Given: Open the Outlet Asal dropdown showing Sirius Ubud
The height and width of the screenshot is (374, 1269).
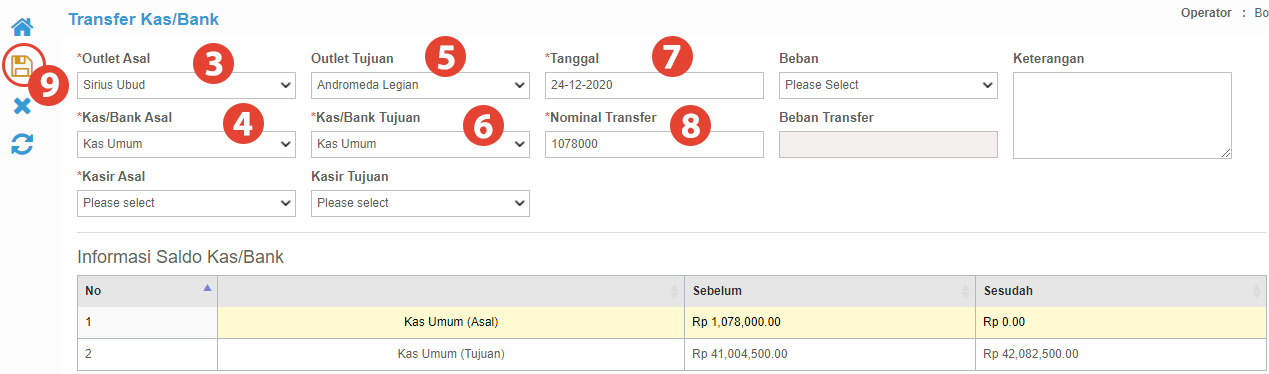Looking at the screenshot, I should click(x=186, y=85).
